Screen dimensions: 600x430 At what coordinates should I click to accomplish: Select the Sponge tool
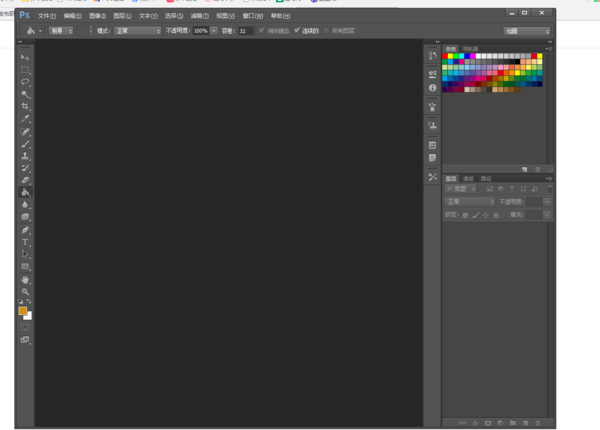click(x=25, y=217)
